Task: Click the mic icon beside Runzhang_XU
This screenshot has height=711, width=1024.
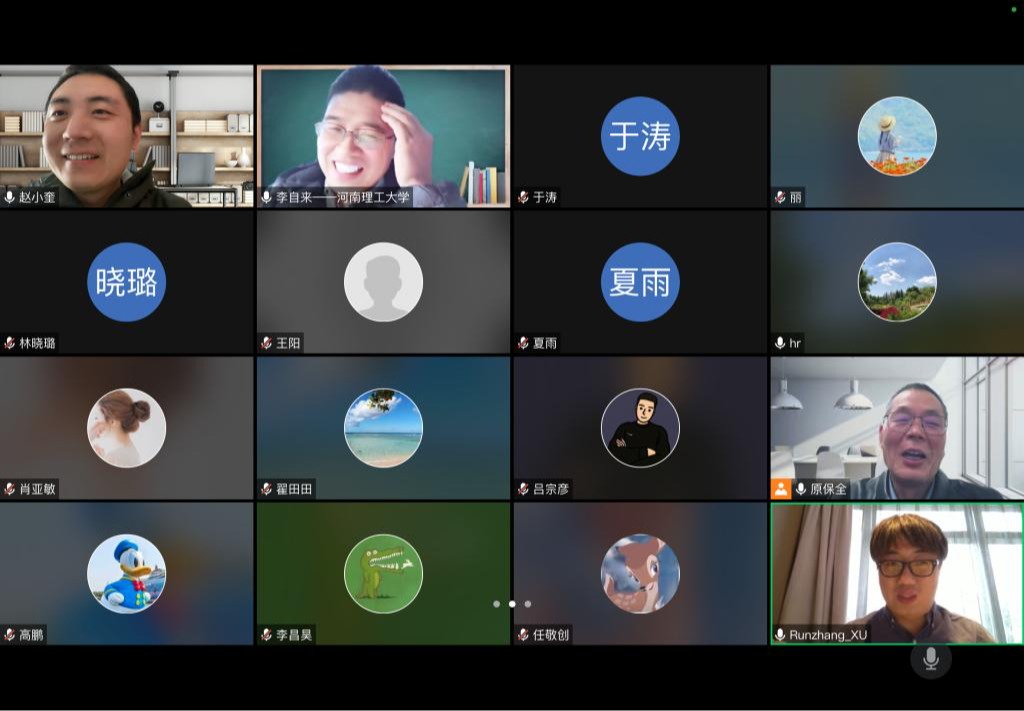Action: coord(780,635)
